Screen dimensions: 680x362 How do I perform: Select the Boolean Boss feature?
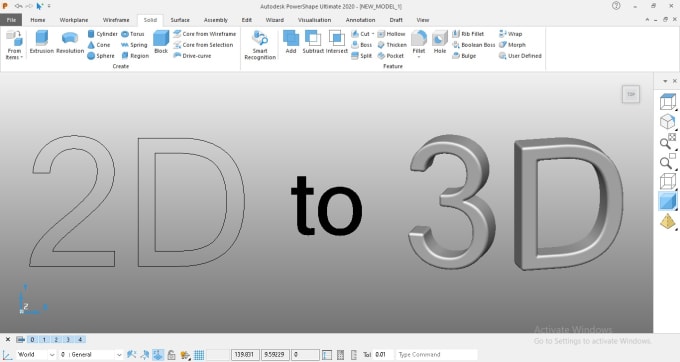(x=474, y=45)
